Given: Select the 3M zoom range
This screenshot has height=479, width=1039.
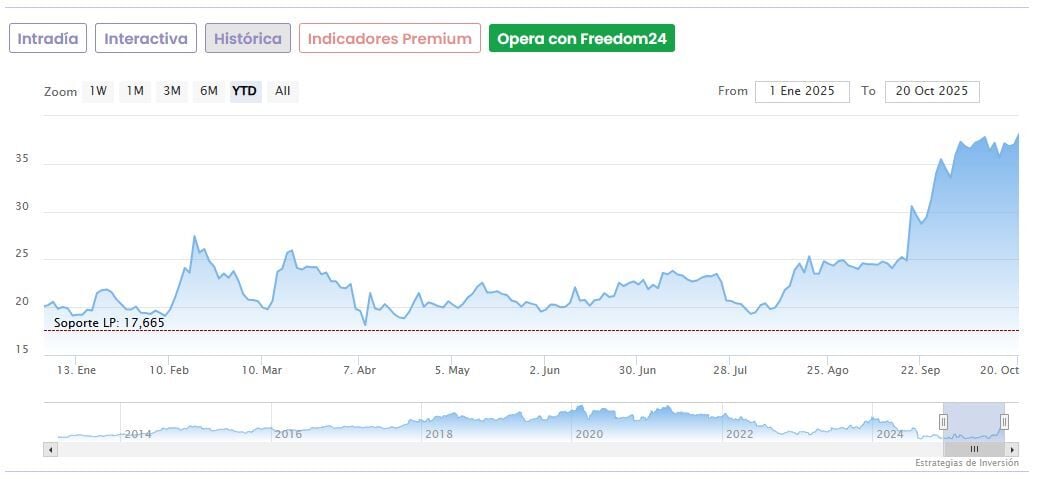Looking at the screenshot, I should click(172, 91).
